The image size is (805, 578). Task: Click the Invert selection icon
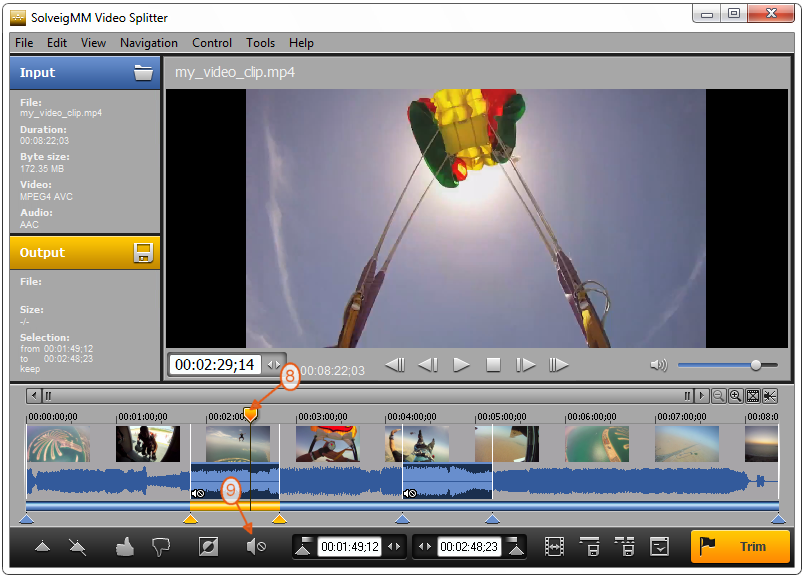[208, 547]
